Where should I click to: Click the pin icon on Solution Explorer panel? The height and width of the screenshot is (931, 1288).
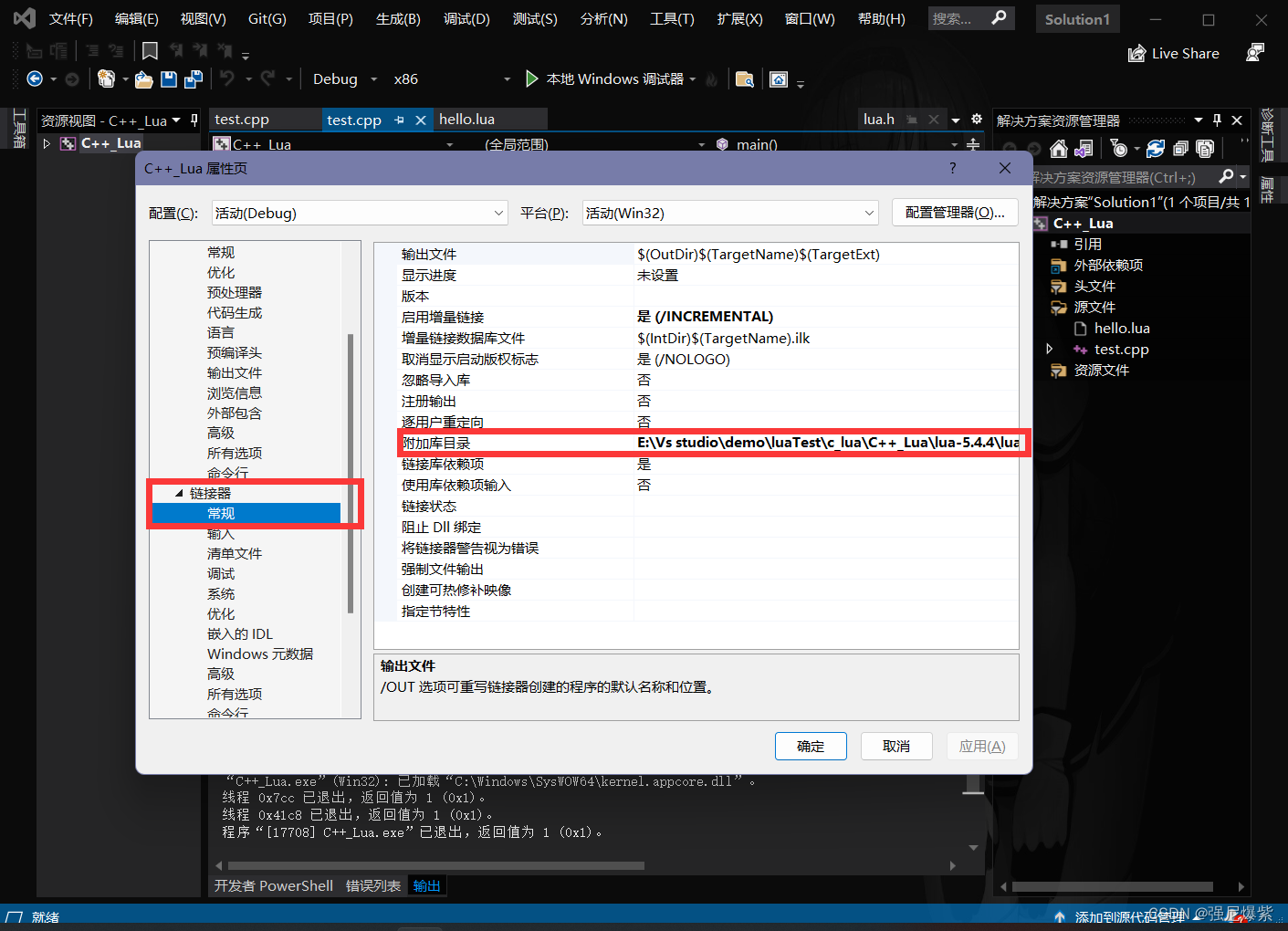[1217, 120]
